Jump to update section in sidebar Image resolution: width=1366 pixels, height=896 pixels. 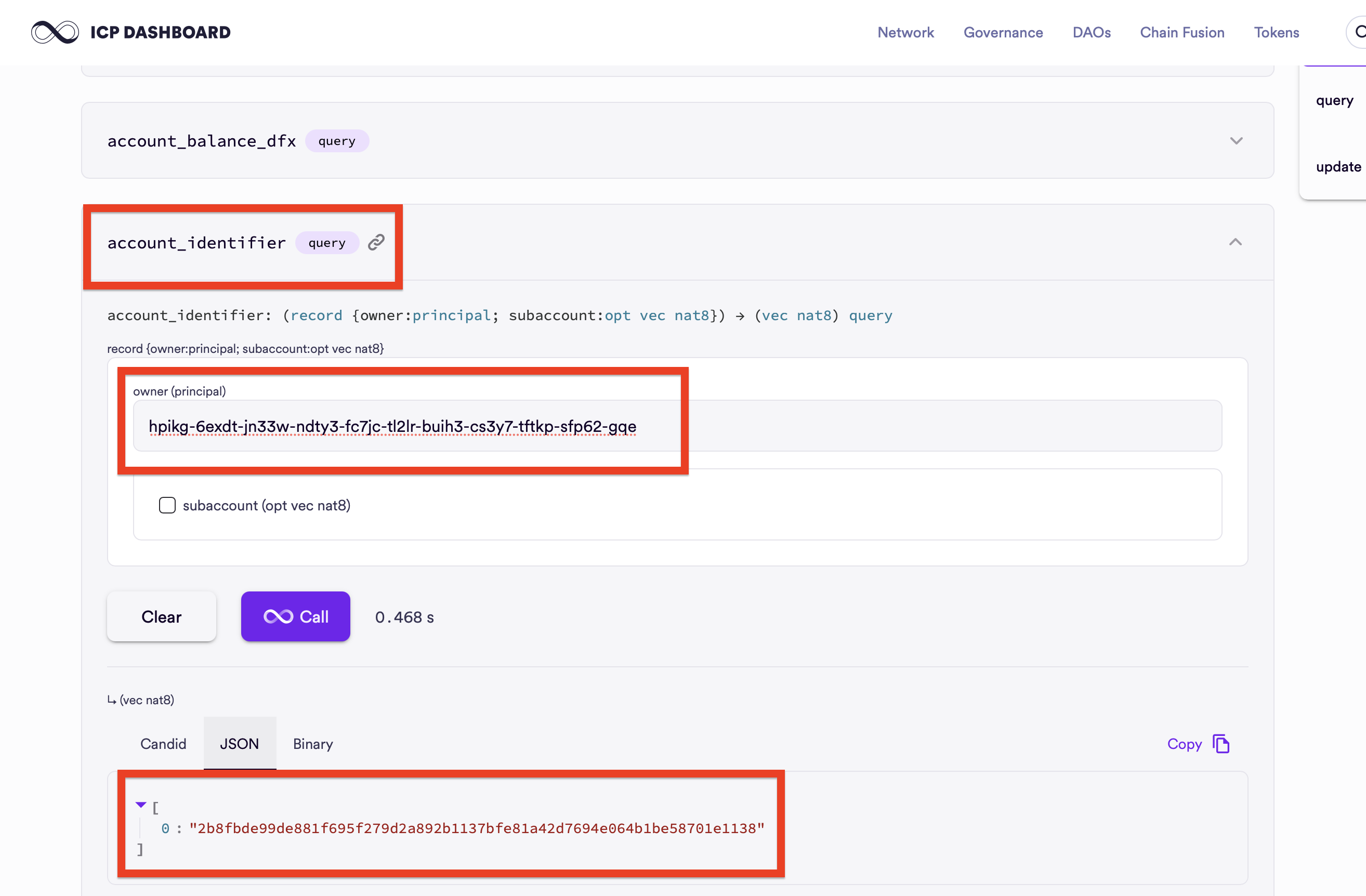(1338, 166)
